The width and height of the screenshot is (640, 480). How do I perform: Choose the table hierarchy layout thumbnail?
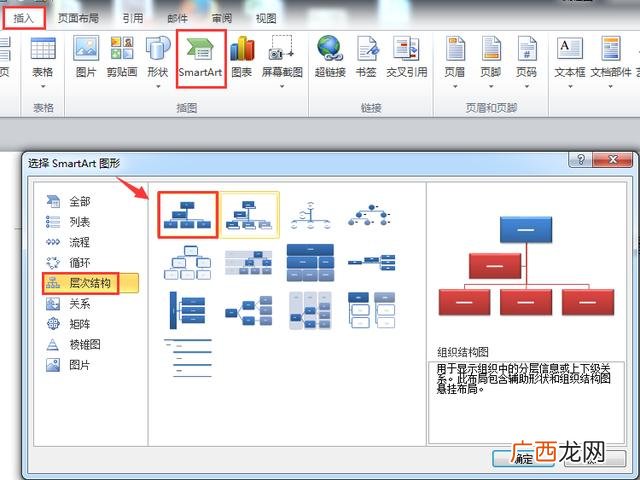point(310,262)
